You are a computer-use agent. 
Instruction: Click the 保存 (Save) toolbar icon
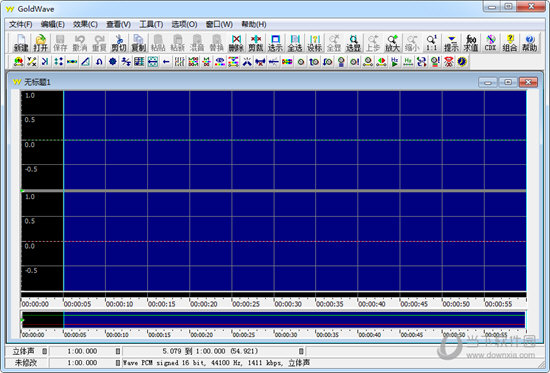[x=60, y=43]
